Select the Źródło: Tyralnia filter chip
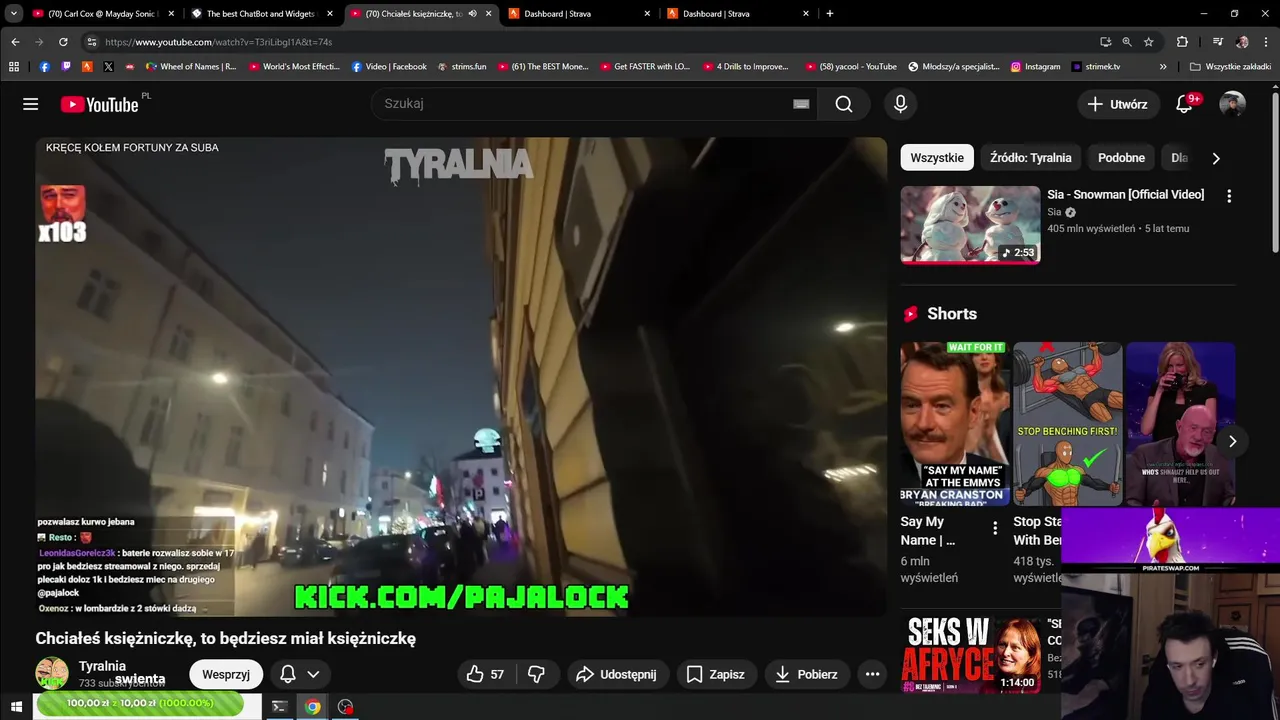 click(x=1030, y=158)
